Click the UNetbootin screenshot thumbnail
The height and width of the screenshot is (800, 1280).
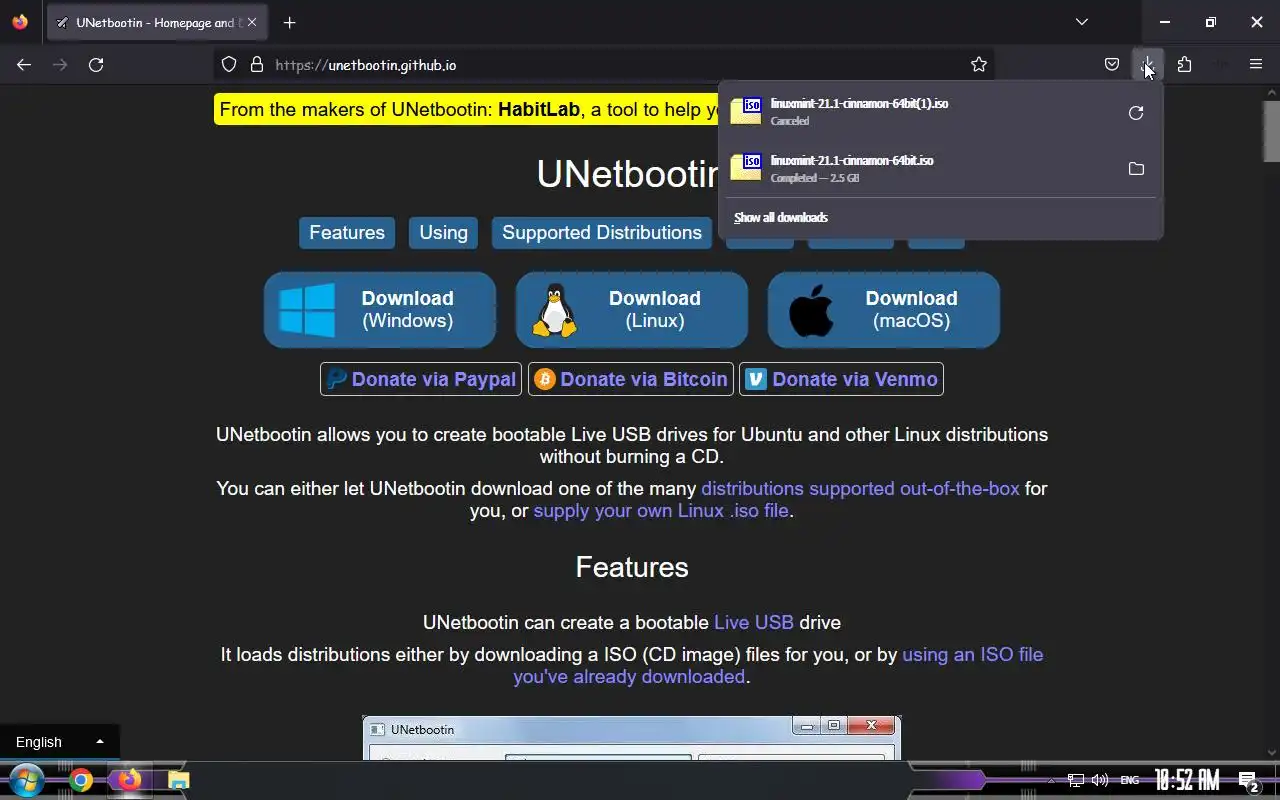click(x=632, y=738)
